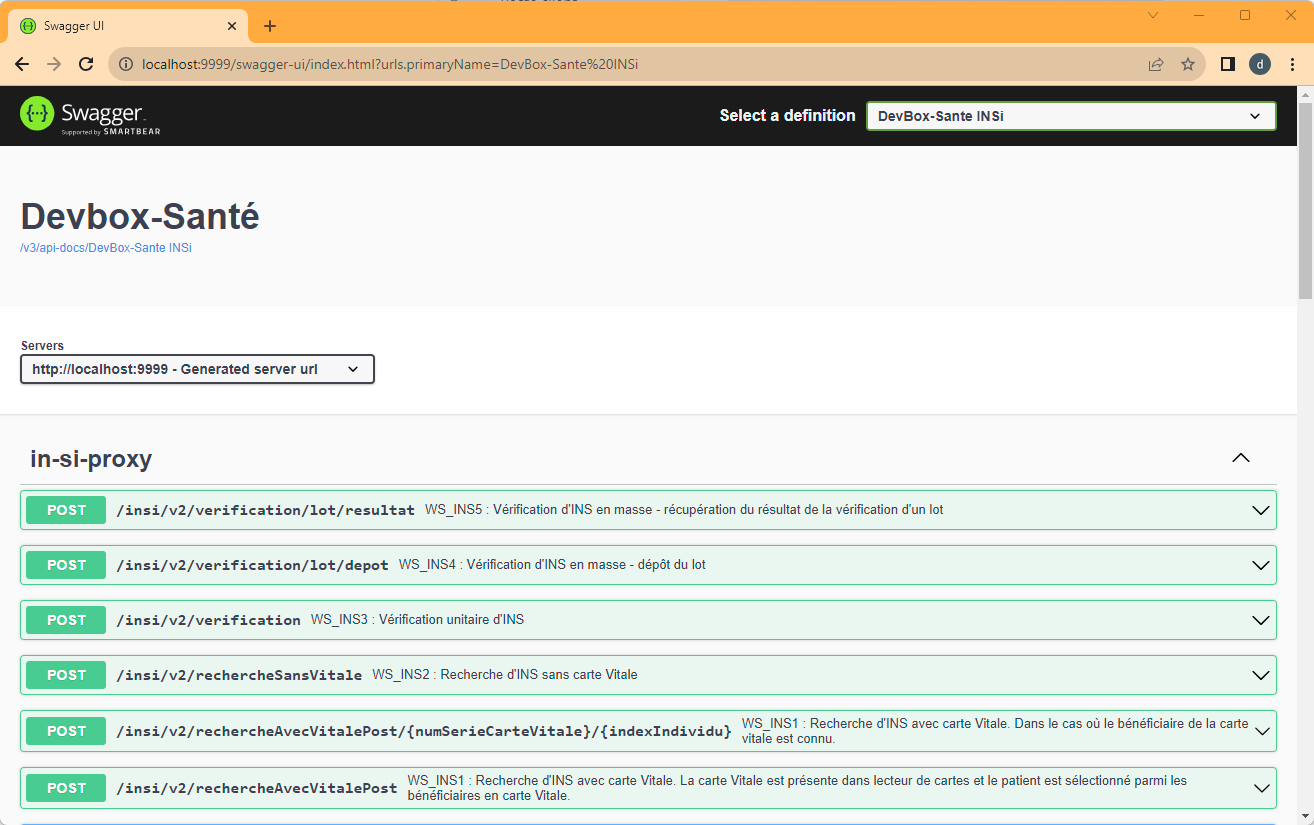Expand the verification/lot/depot operation chevron

(x=1261, y=565)
